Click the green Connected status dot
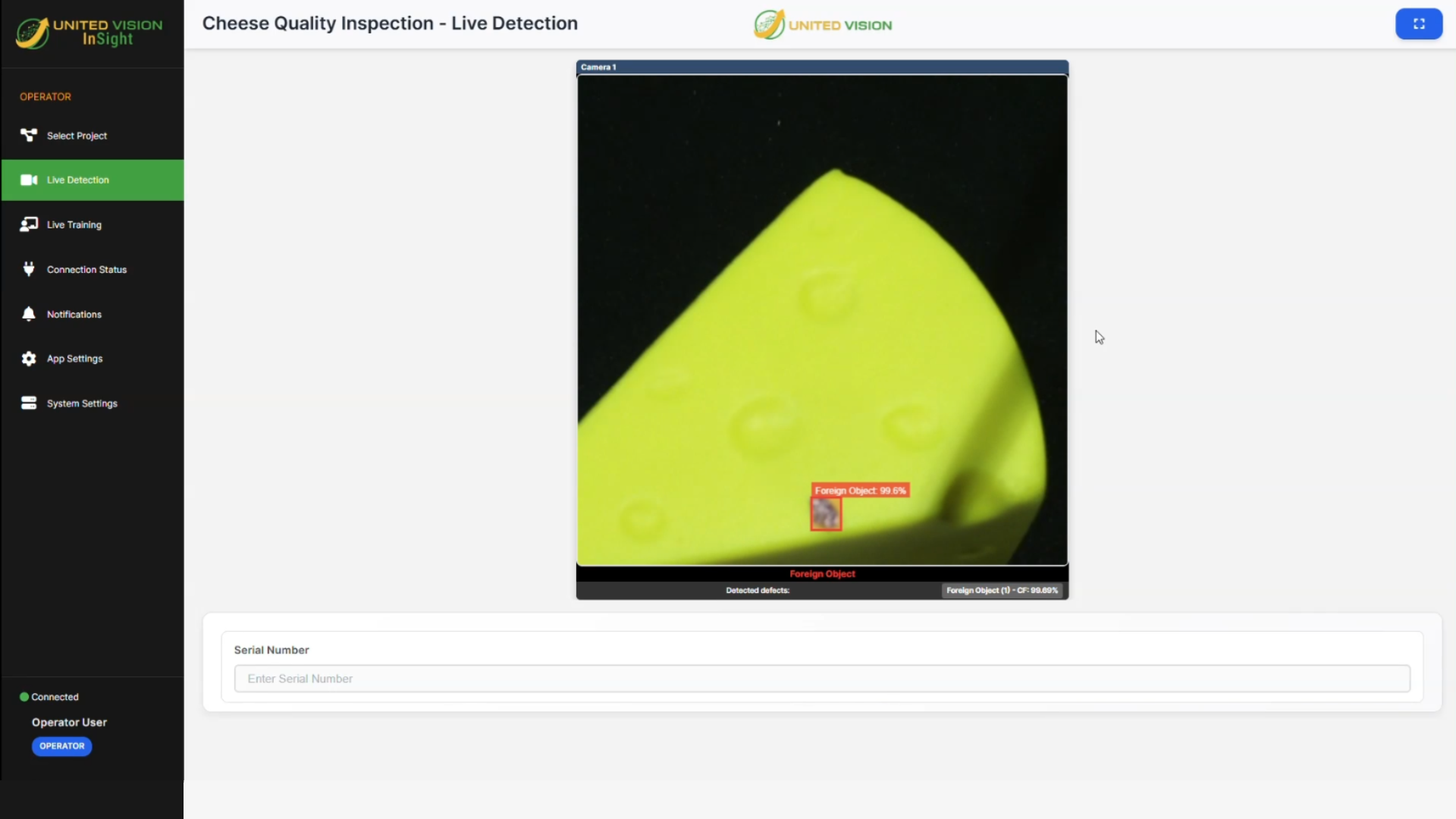The width and height of the screenshot is (1456, 819). point(24,696)
